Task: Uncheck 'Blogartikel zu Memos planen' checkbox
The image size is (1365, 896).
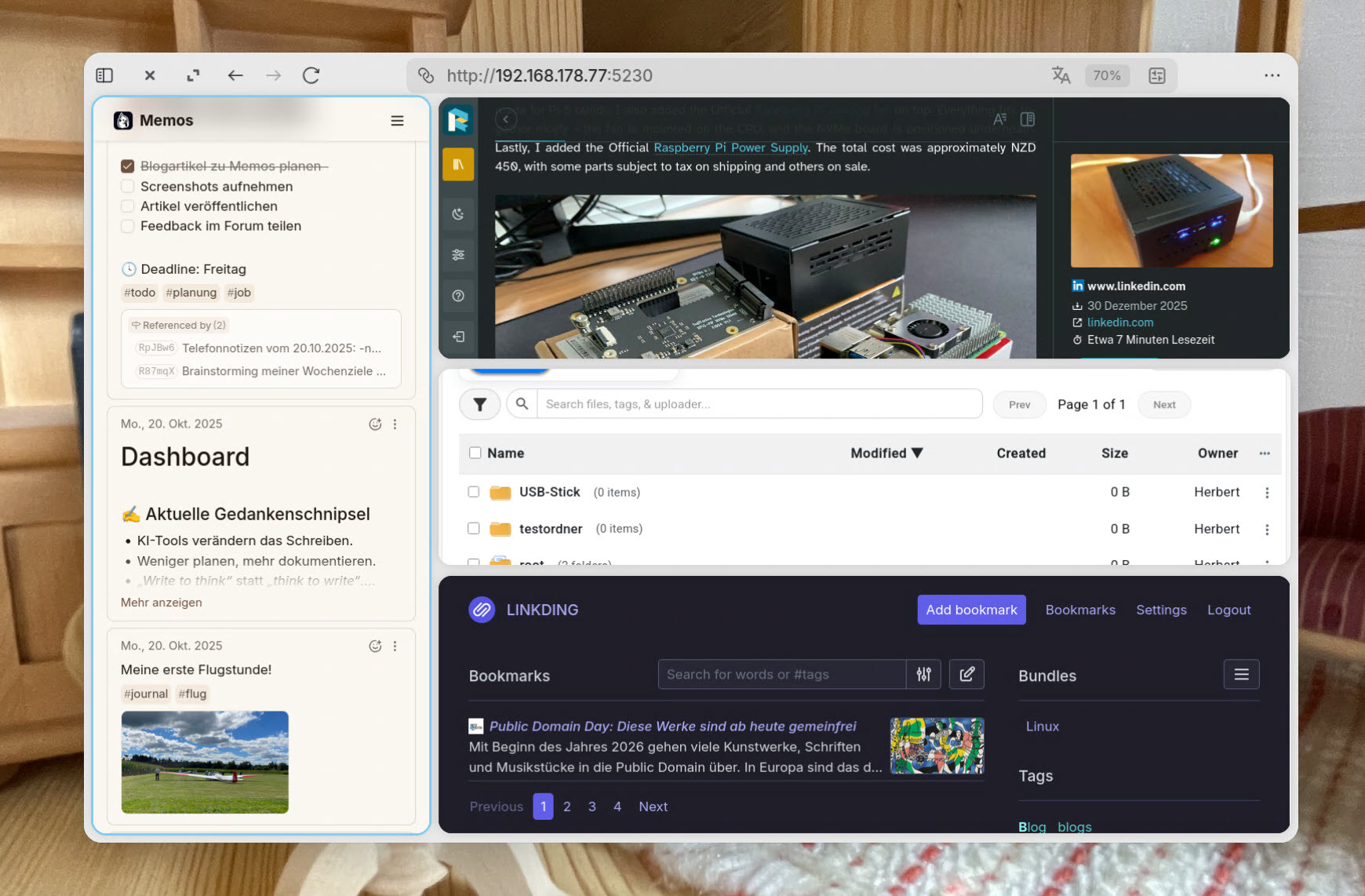Action: 128,166
